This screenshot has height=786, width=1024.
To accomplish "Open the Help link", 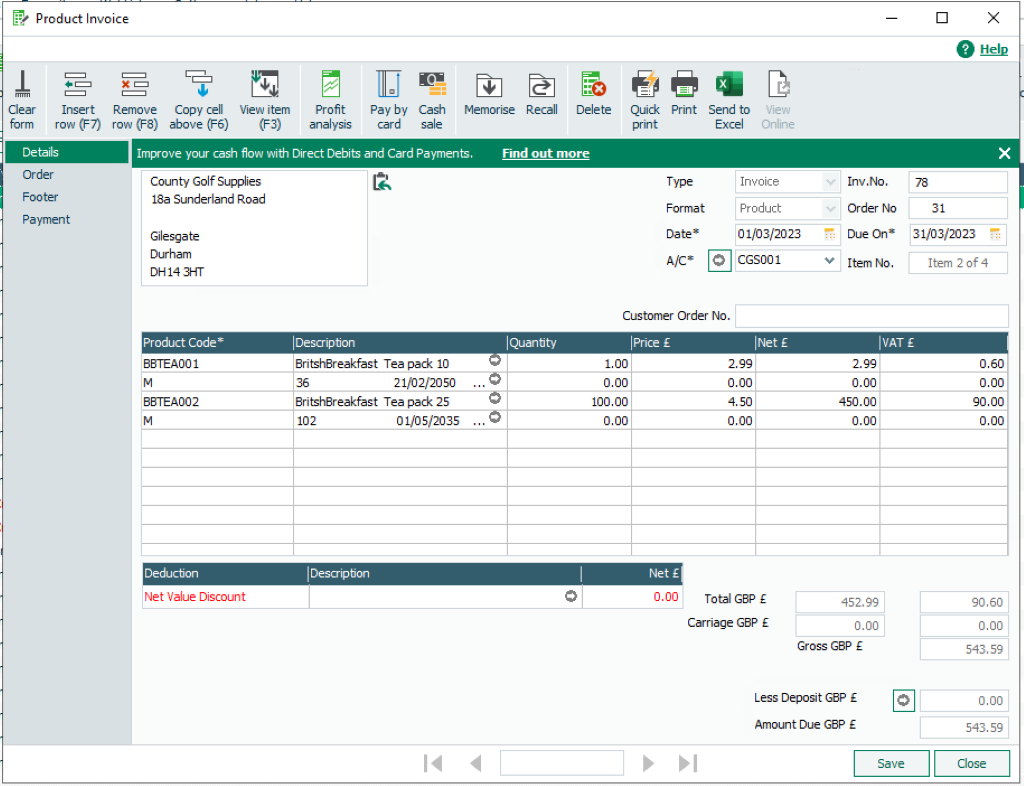I will [x=993, y=49].
